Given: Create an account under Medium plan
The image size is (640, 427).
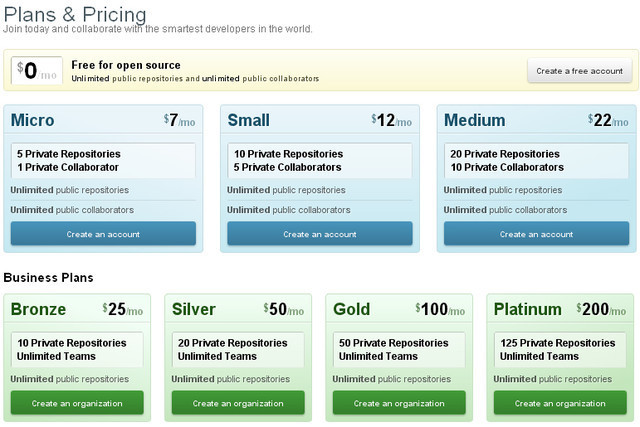Looking at the screenshot, I should pyautogui.click(x=536, y=234).
